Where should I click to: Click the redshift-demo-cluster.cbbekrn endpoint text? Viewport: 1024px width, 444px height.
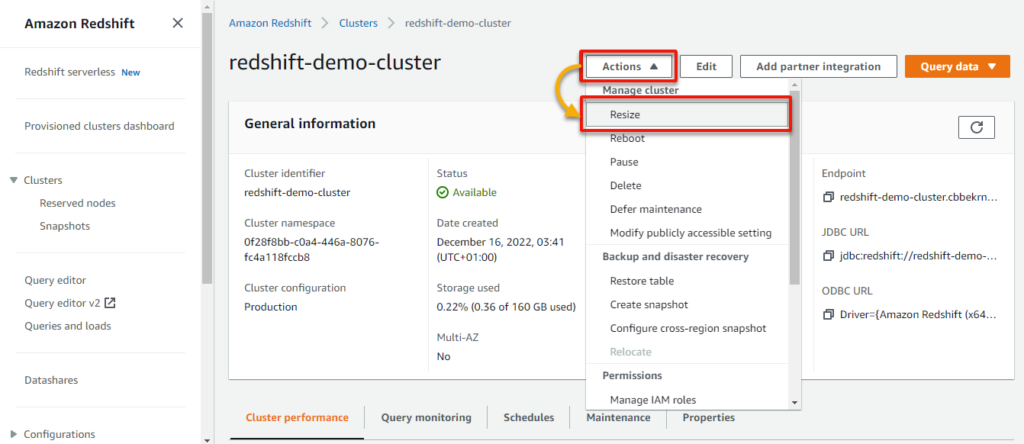[x=918, y=197]
